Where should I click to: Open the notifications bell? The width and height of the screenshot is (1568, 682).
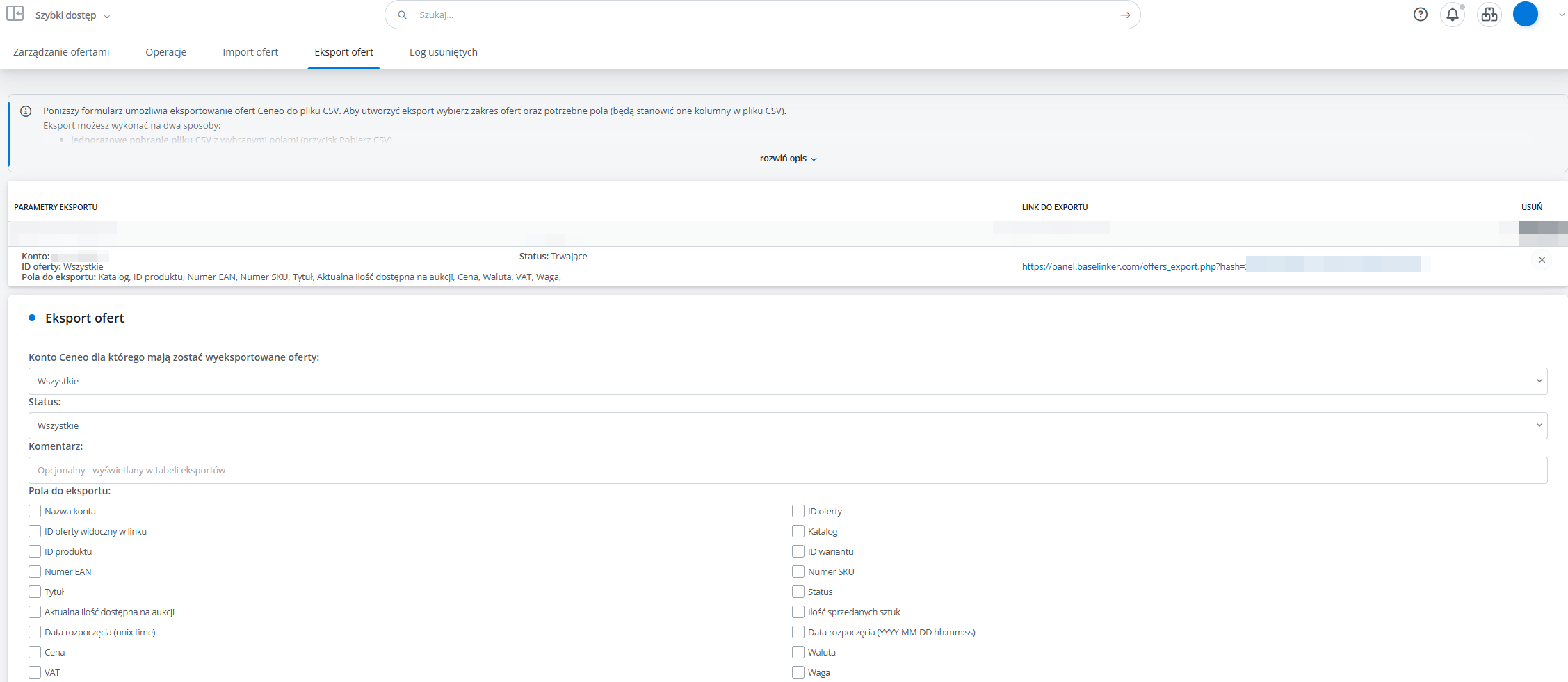point(1452,15)
